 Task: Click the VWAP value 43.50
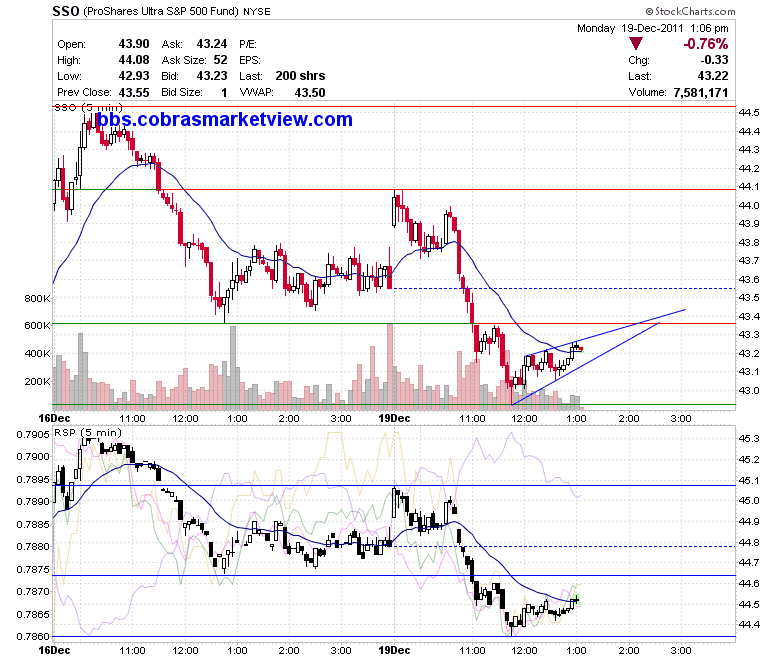pyautogui.click(x=310, y=93)
